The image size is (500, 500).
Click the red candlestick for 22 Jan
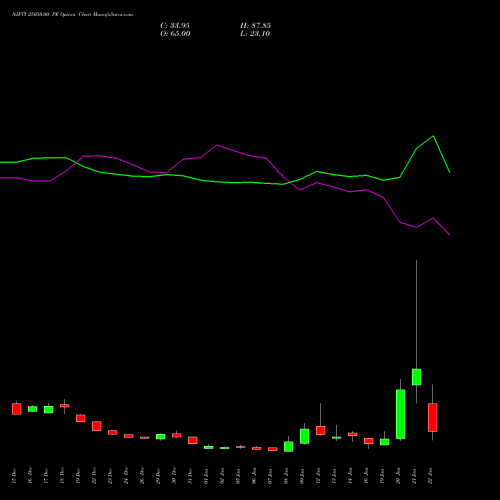433,417
